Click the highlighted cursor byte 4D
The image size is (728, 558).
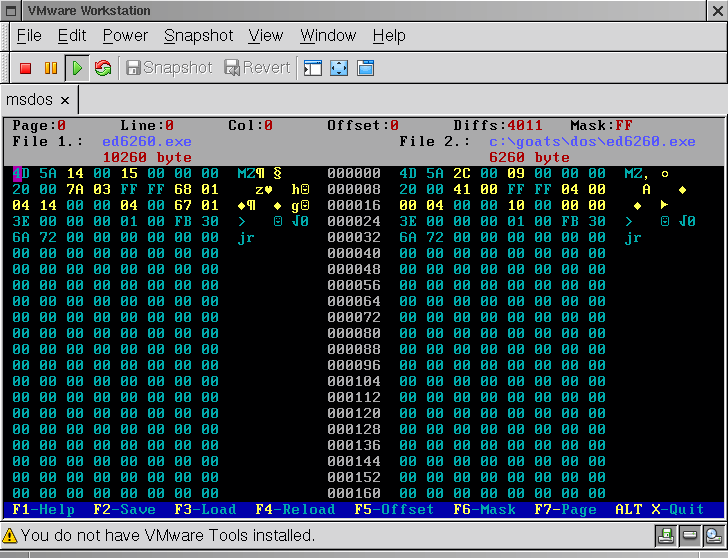pos(21,174)
